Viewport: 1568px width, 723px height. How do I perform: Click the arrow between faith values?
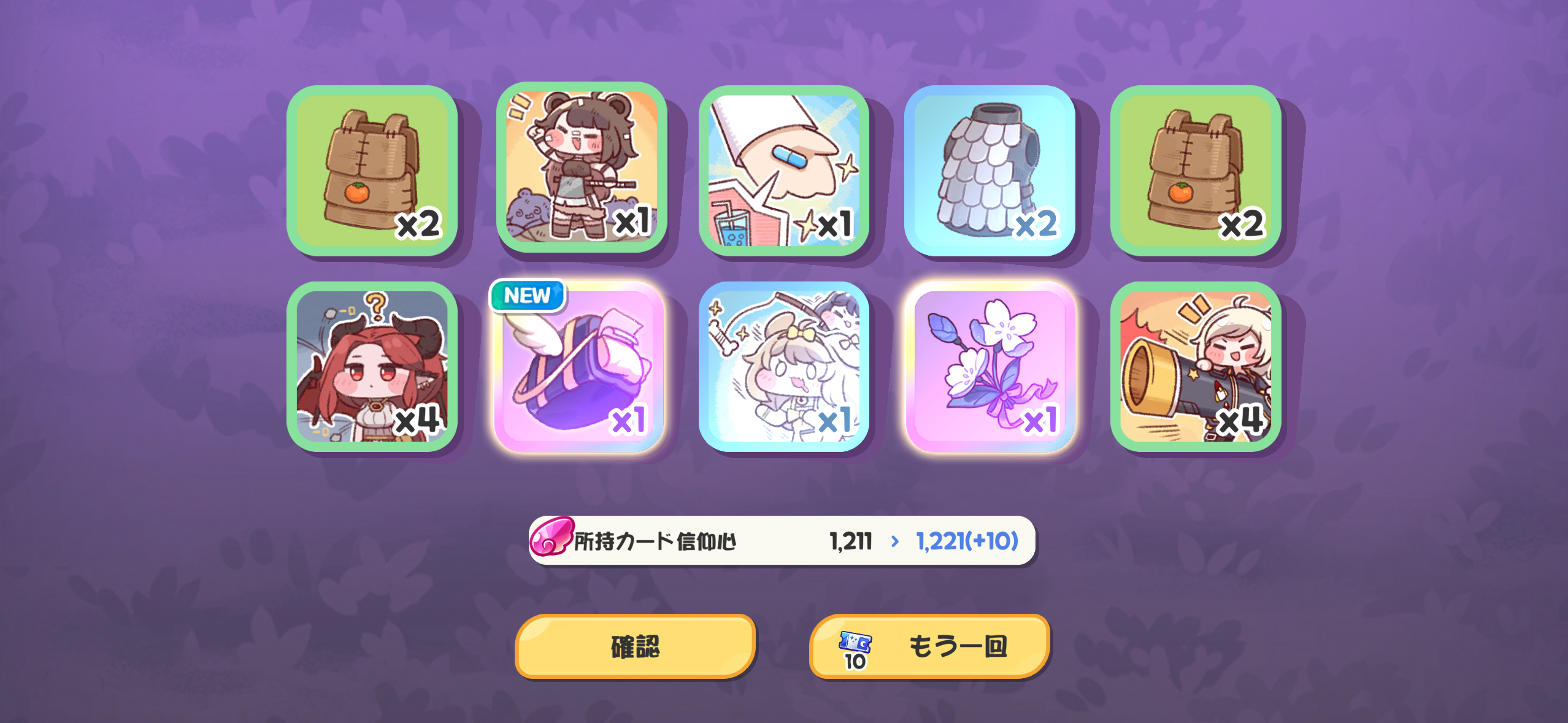tap(895, 541)
